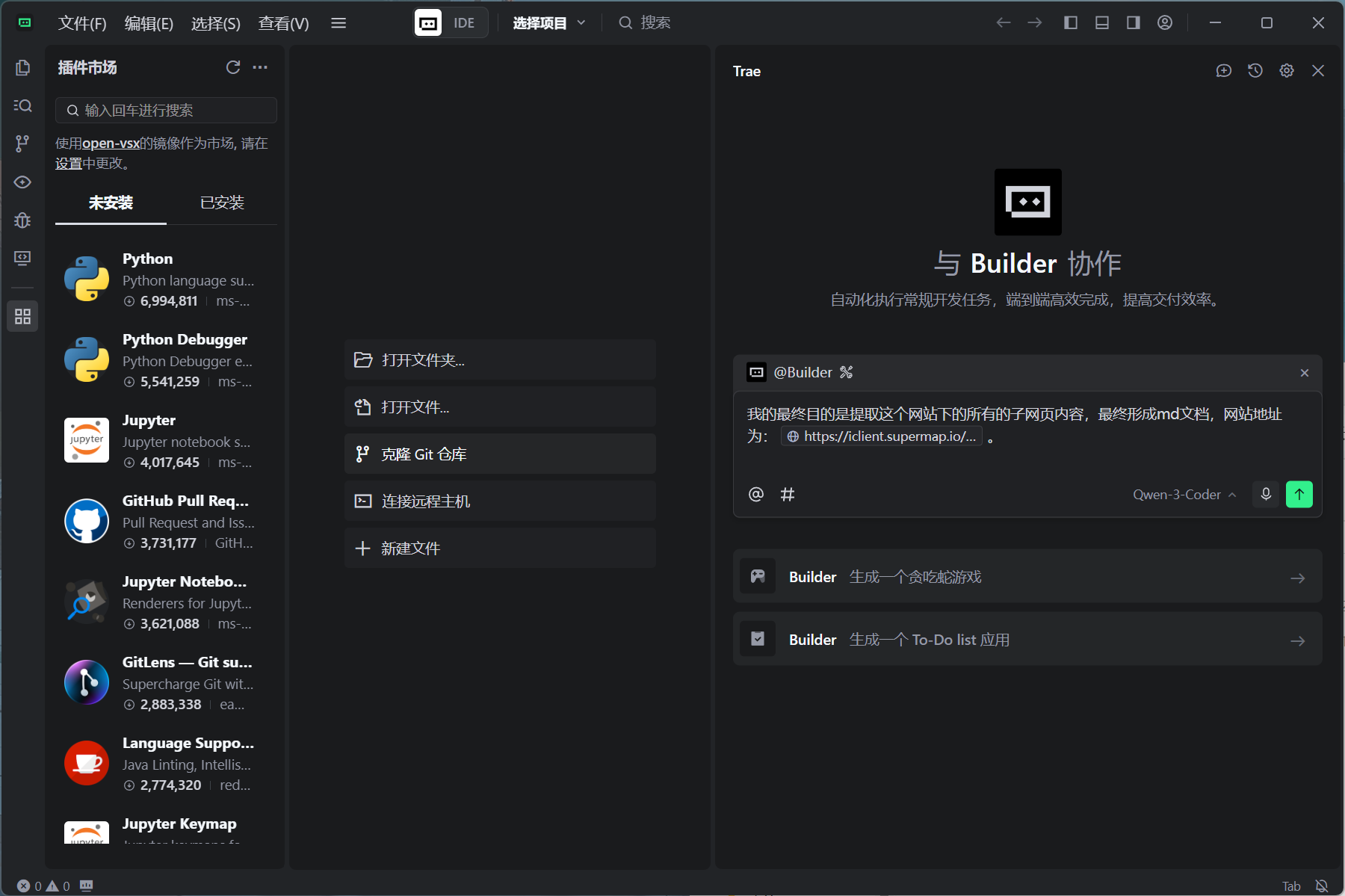Open errors and warnings in status bar
This screenshot has width=1345, height=896.
(43, 886)
